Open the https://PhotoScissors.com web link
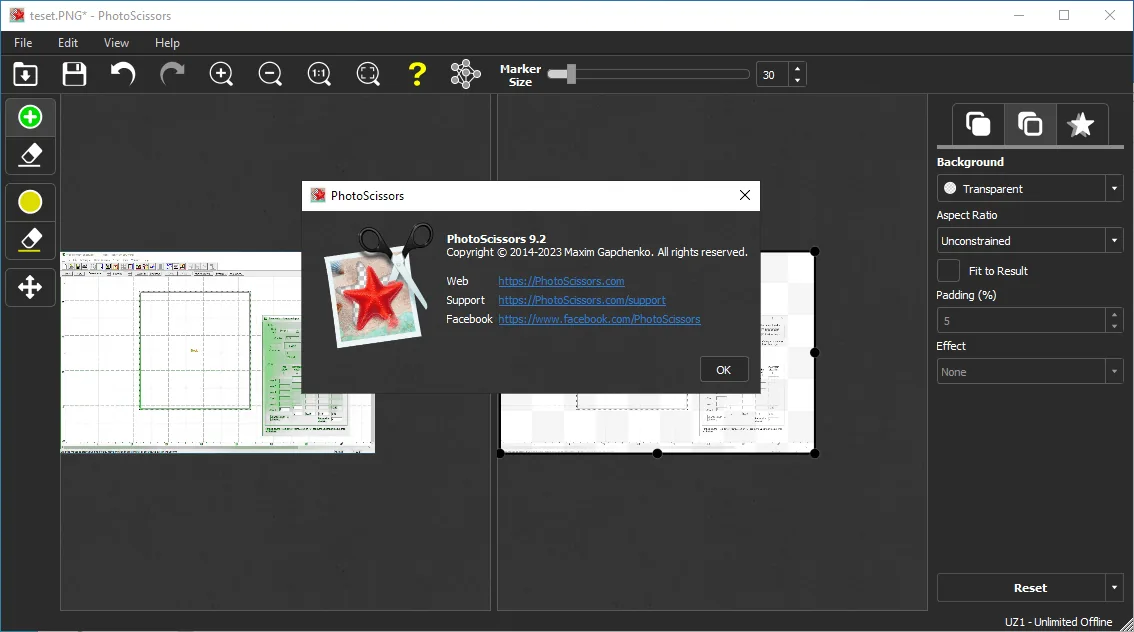 coord(561,281)
